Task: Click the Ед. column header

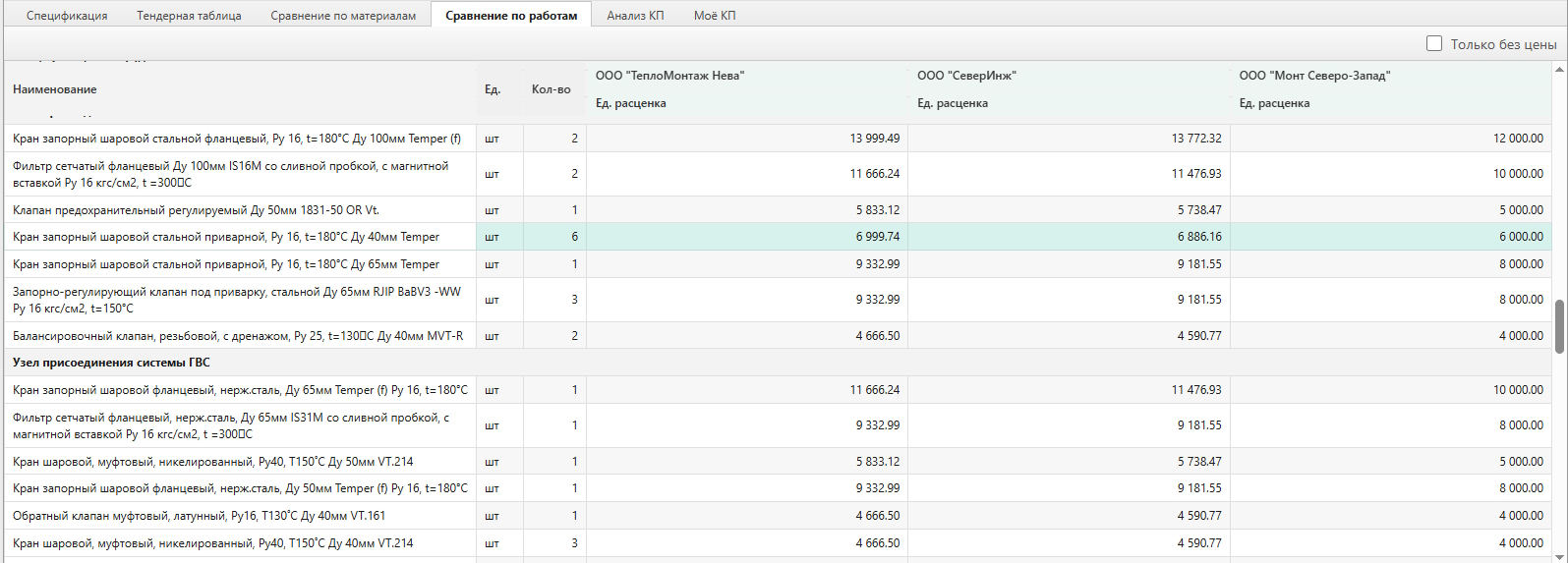Action: tap(493, 89)
